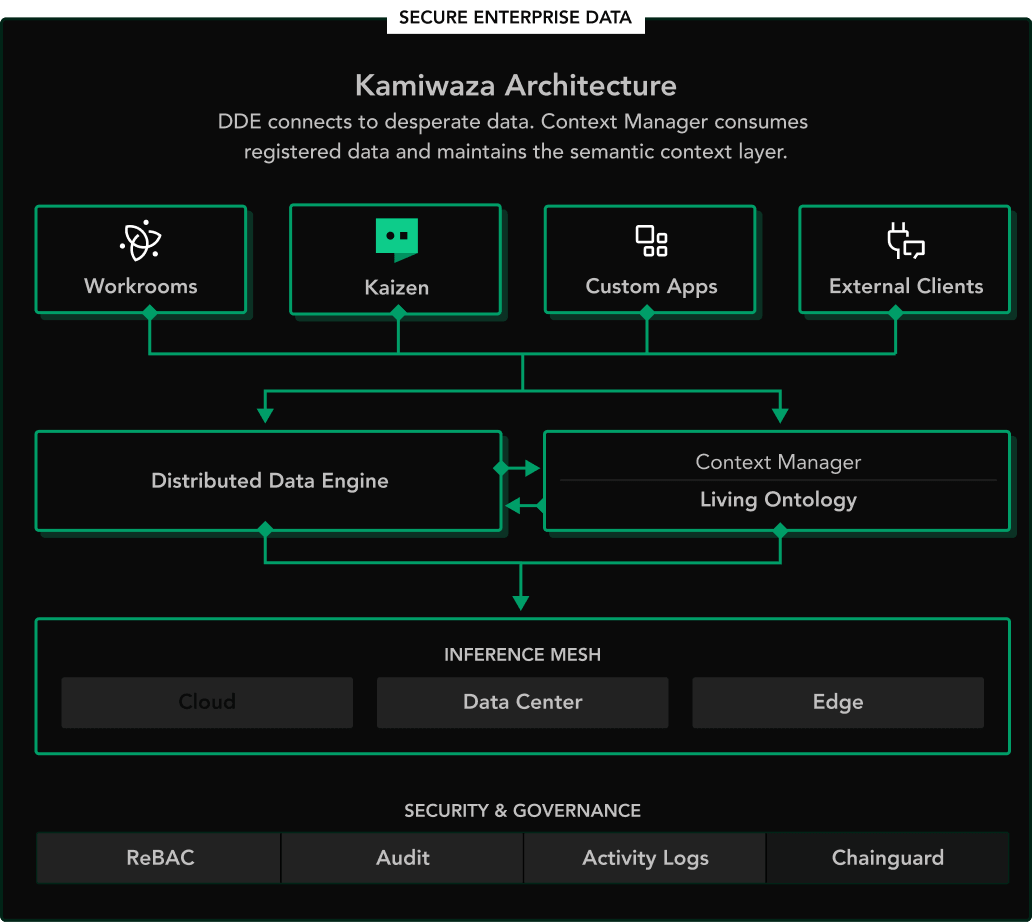Open the ReBAC governance tab
The width and height of the screenshot is (1032, 923).
point(159,858)
